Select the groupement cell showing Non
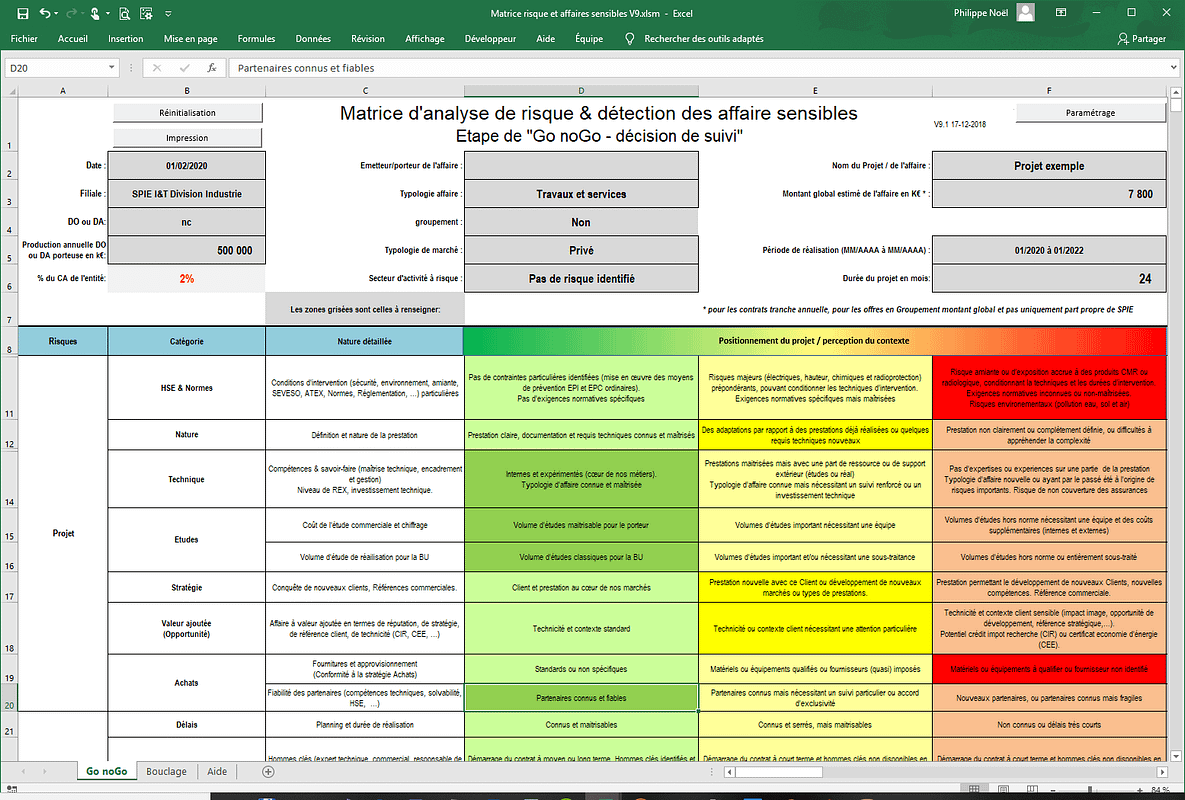1185x800 pixels. 581,222
